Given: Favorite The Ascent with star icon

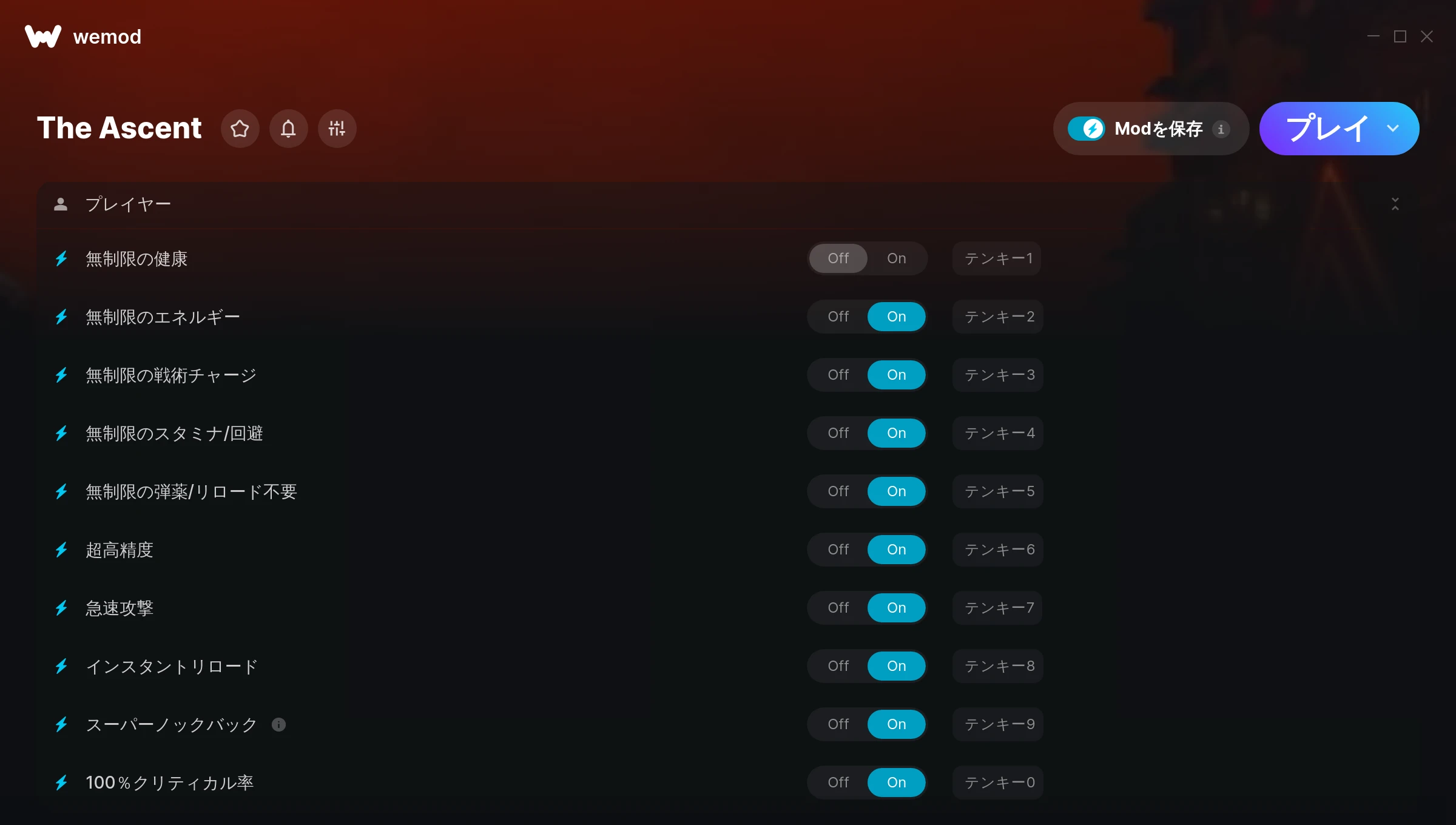Looking at the screenshot, I should 240,129.
